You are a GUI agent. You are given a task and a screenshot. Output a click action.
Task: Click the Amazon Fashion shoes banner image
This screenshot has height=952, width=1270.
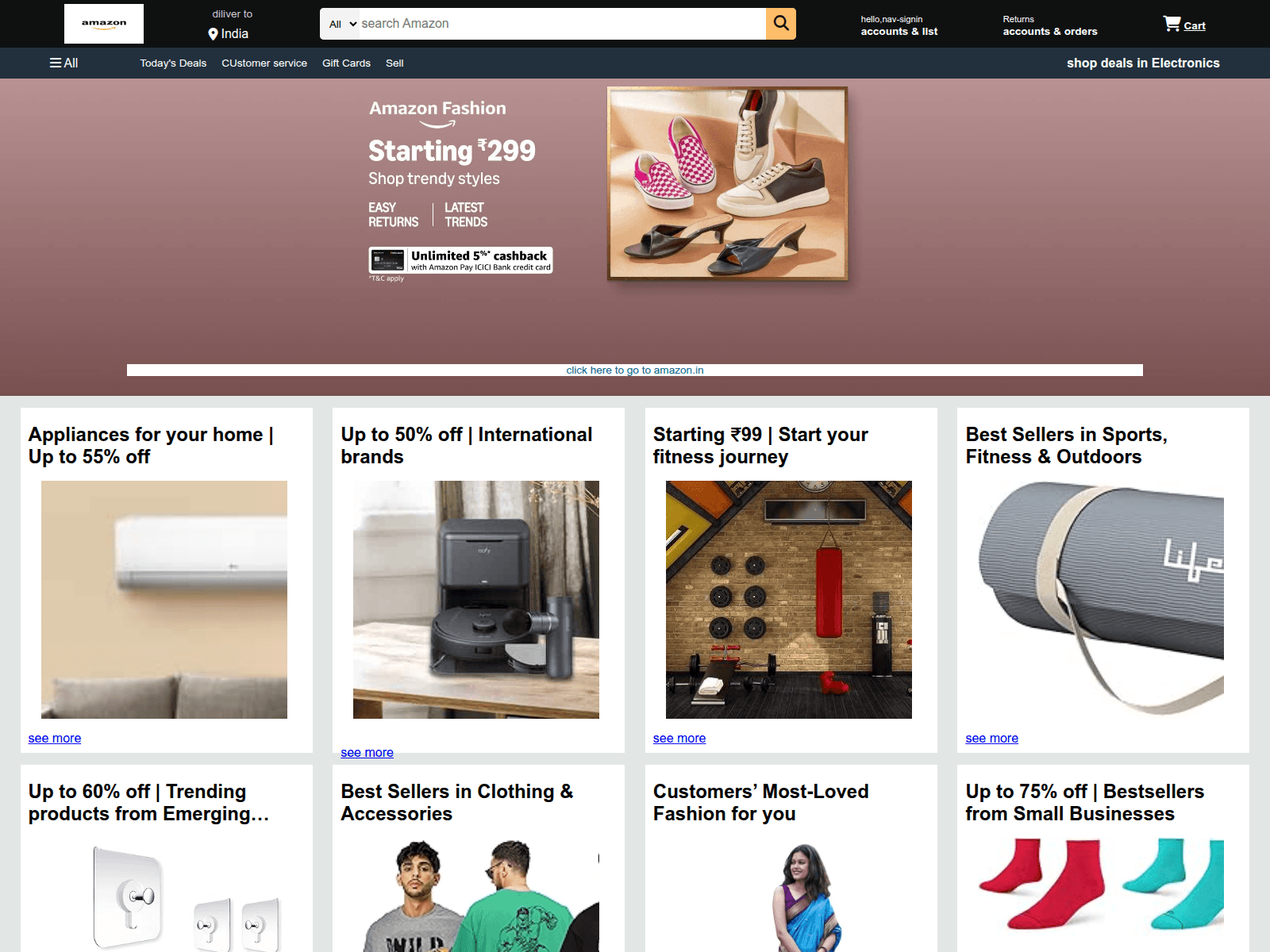(727, 183)
